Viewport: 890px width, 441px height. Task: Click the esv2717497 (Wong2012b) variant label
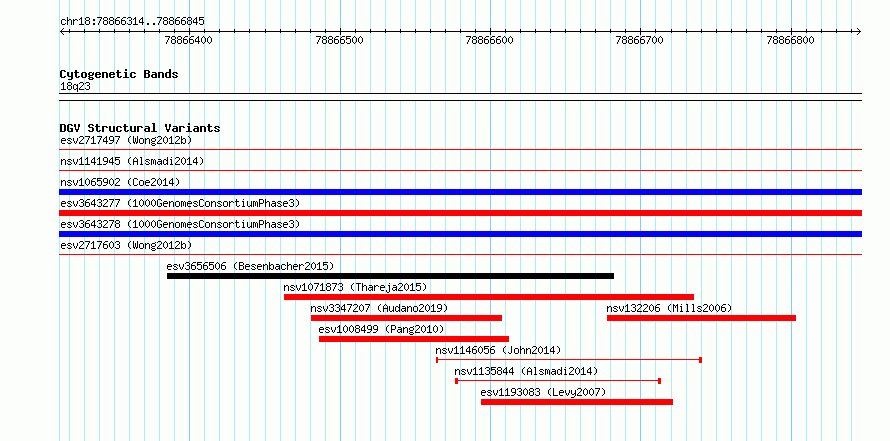point(126,140)
